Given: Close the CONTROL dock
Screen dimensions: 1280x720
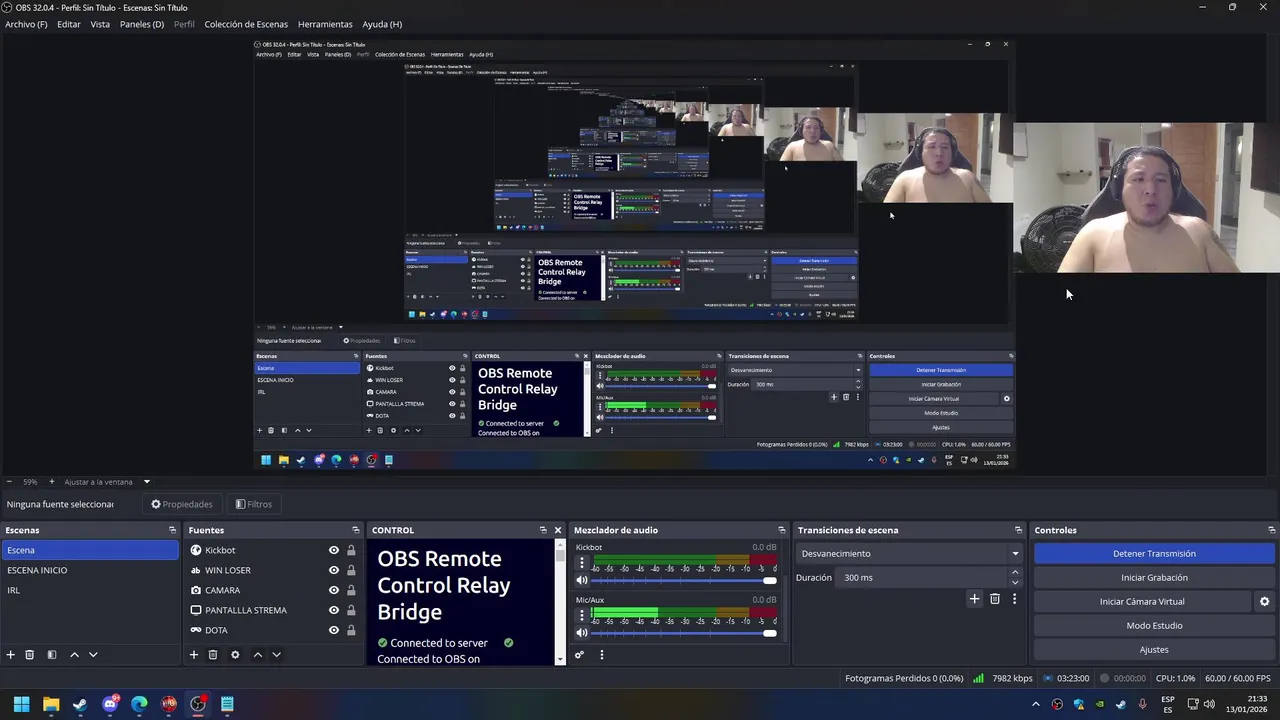Looking at the screenshot, I should (558, 530).
